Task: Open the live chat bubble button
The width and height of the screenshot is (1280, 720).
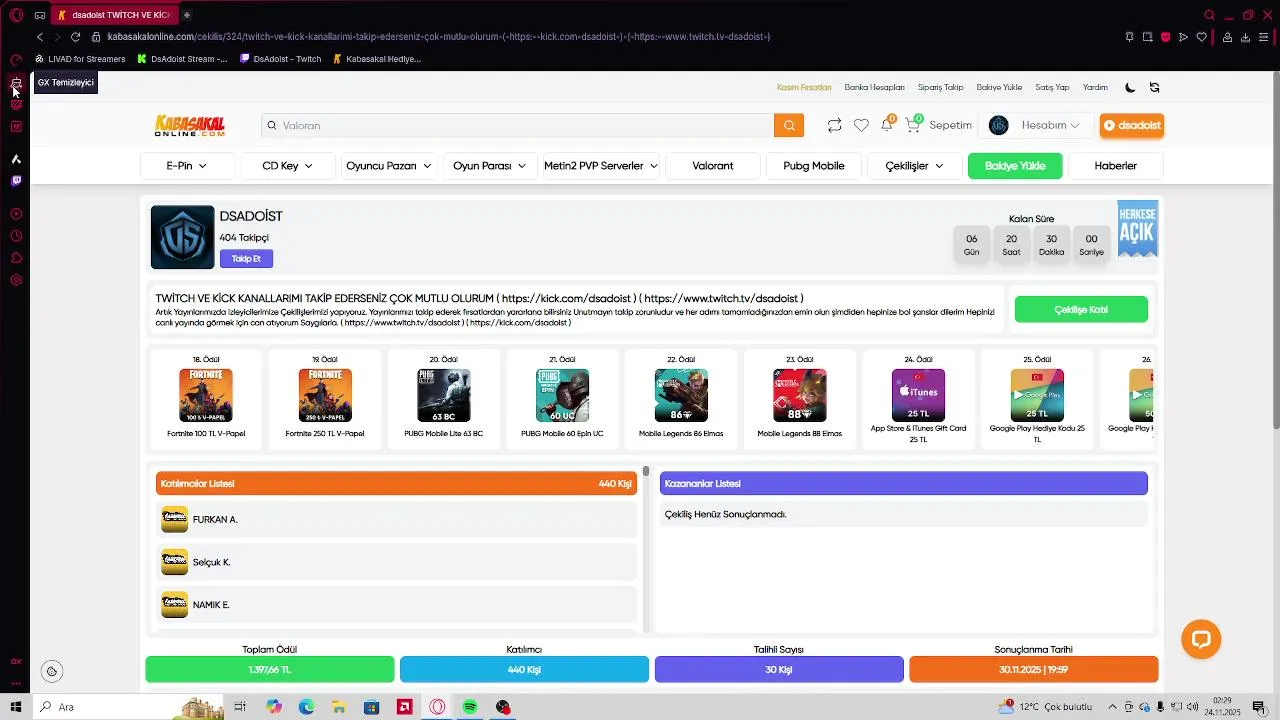Action: tap(1201, 639)
